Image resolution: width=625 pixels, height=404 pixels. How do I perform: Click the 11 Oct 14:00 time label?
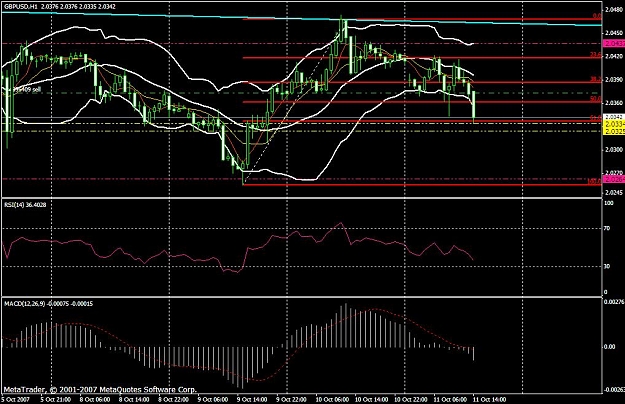(489, 400)
